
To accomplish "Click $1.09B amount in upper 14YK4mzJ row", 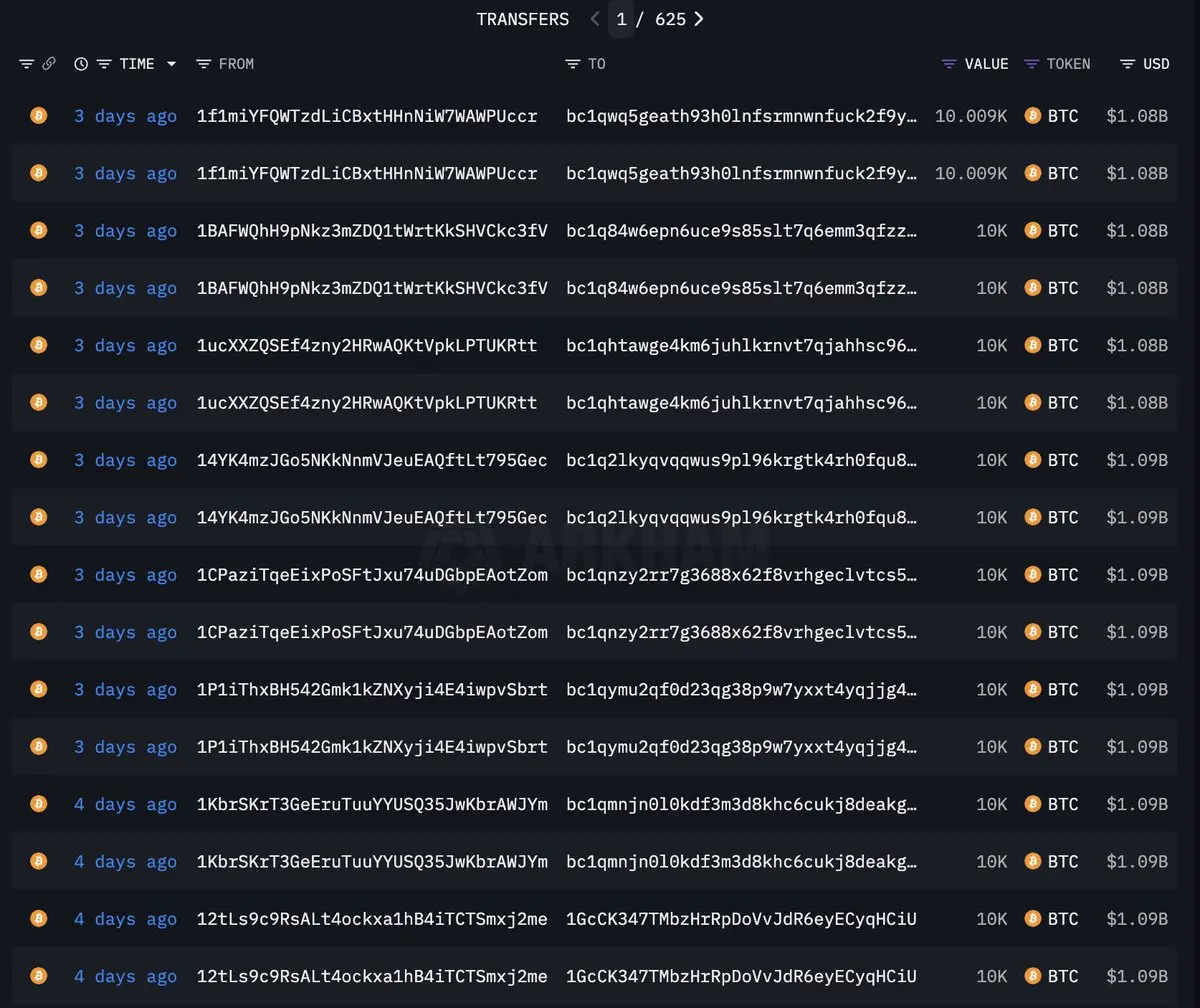I will pyautogui.click(x=1137, y=460).
